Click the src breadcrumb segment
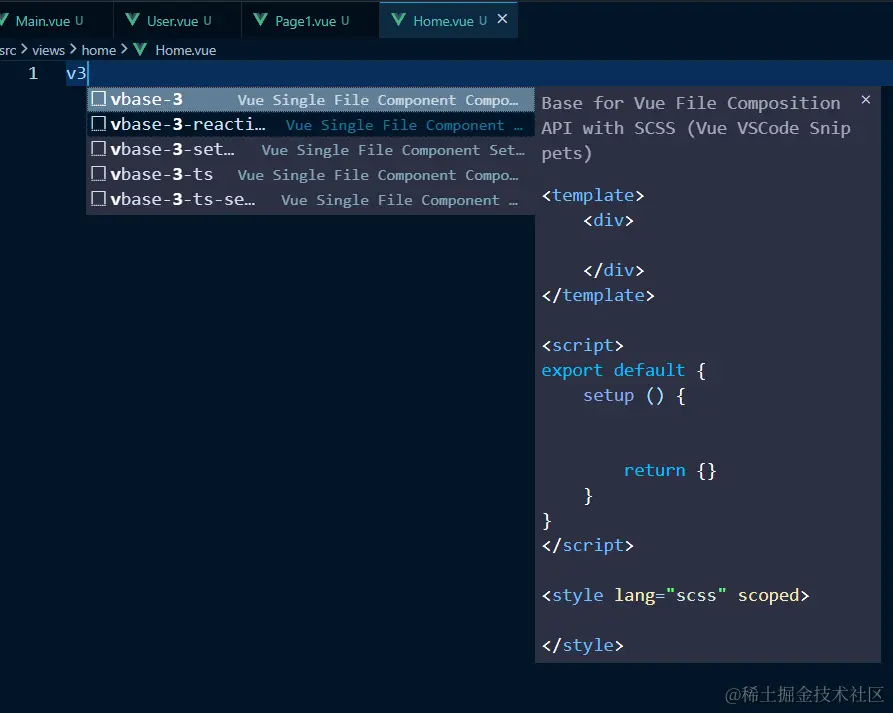Screen dimensions: 893x713 tap(8, 50)
